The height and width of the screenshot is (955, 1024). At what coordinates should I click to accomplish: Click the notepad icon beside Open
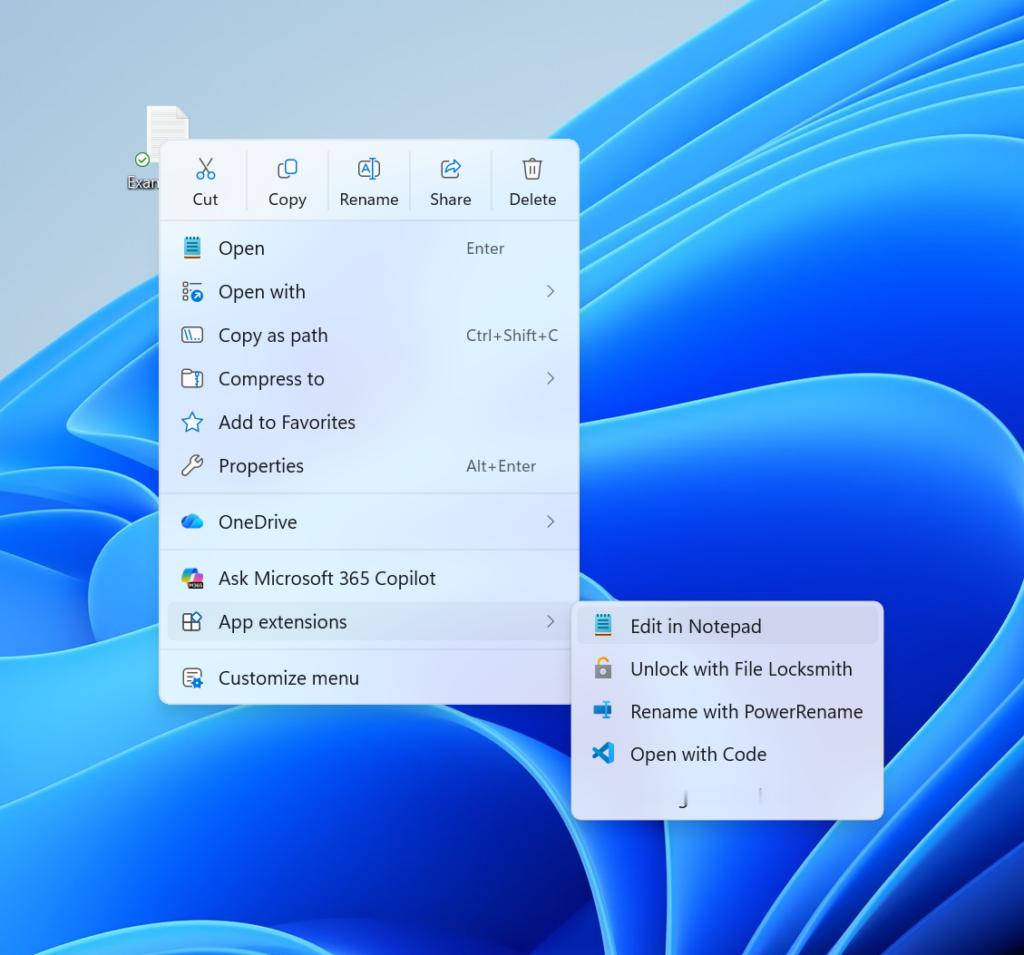pyautogui.click(x=192, y=248)
